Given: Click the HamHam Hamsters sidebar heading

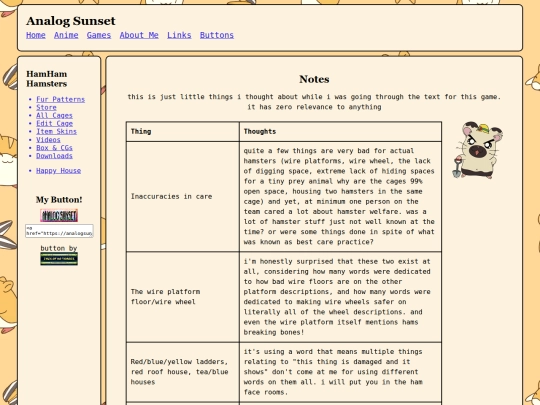Looking at the screenshot, I should click(47, 79).
